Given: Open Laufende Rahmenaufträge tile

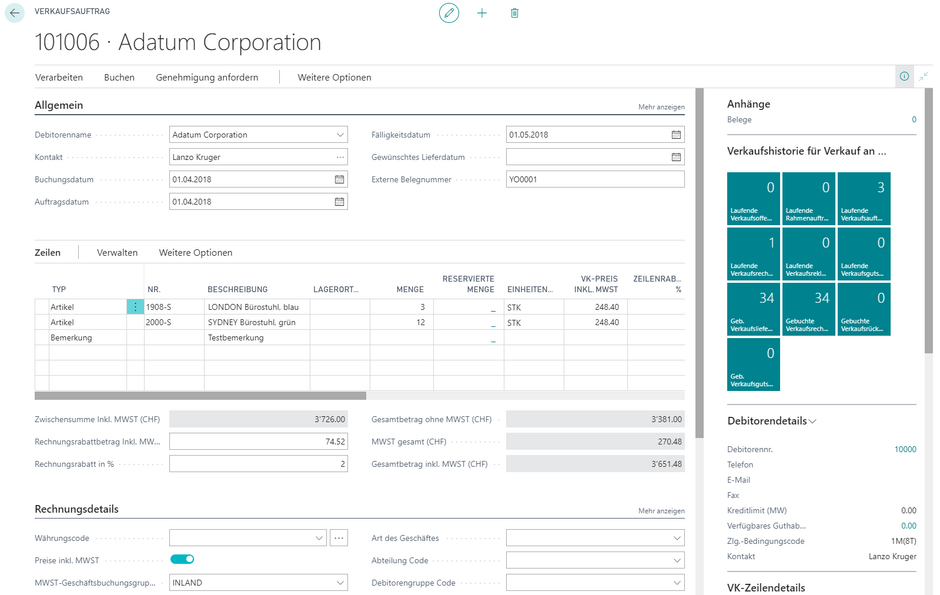Looking at the screenshot, I should point(809,198).
